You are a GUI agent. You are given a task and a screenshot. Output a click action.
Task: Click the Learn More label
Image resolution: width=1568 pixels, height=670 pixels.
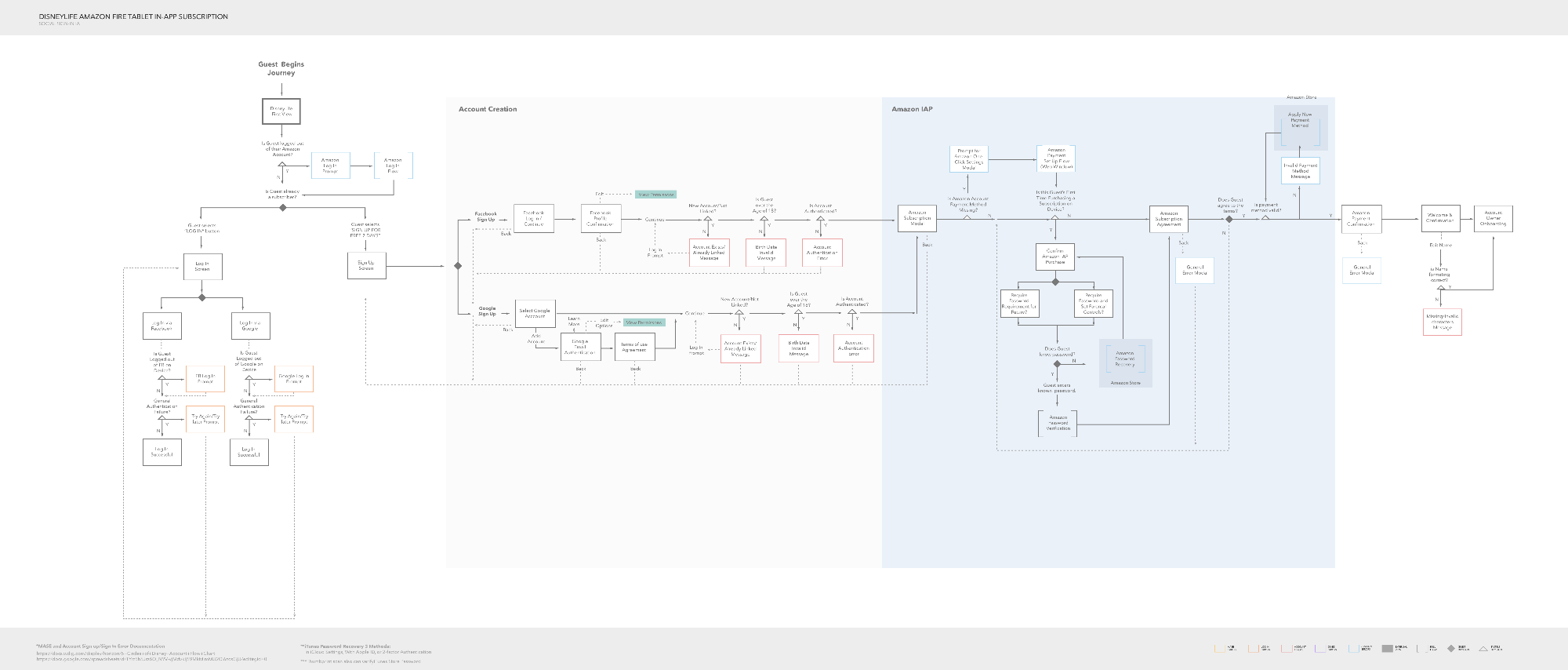pyautogui.click(x=574, y=322)
